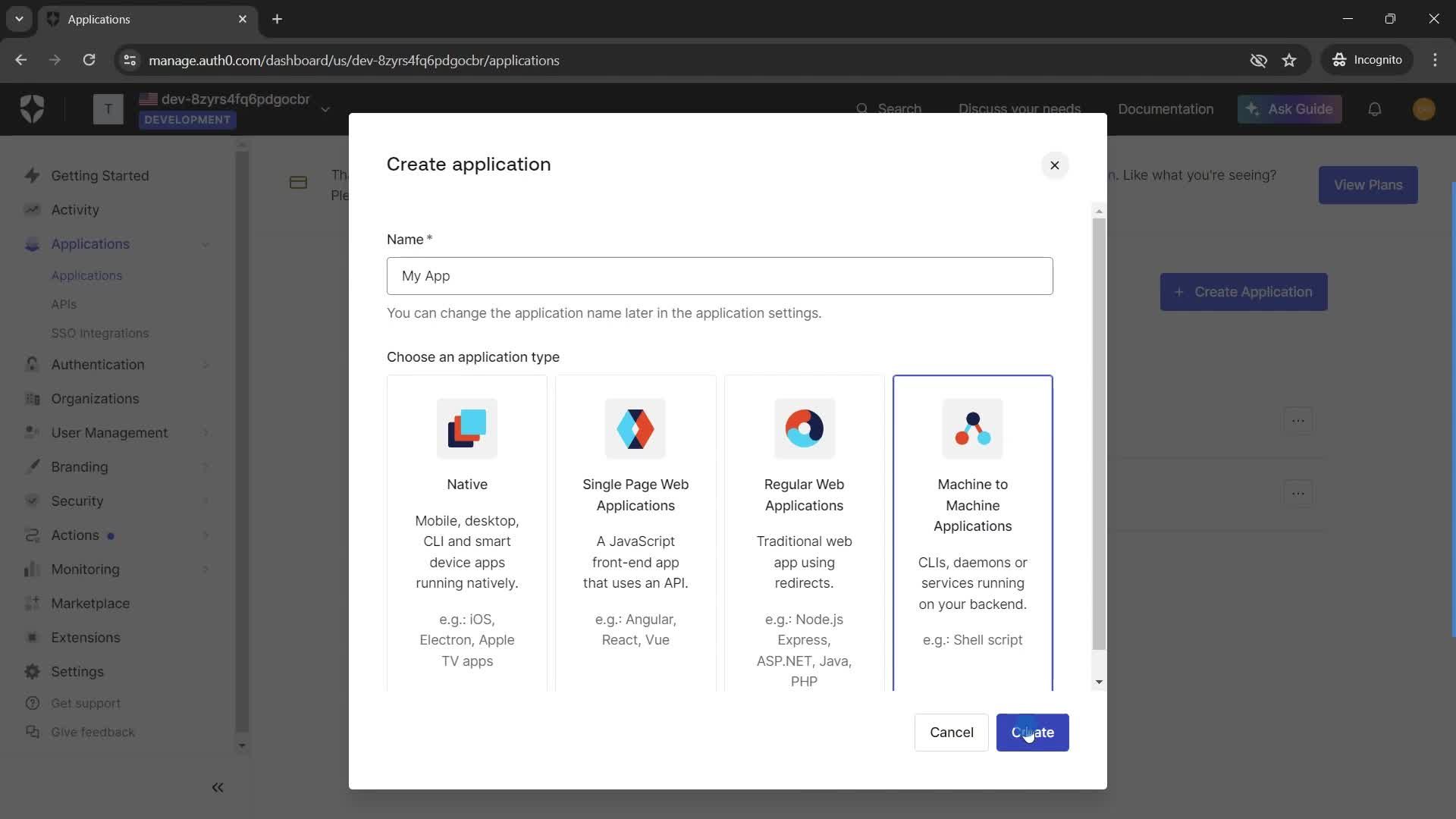Click the Monitoring bar-chart icon
The image size is (1456, 819).
click(x=32, y=569)
